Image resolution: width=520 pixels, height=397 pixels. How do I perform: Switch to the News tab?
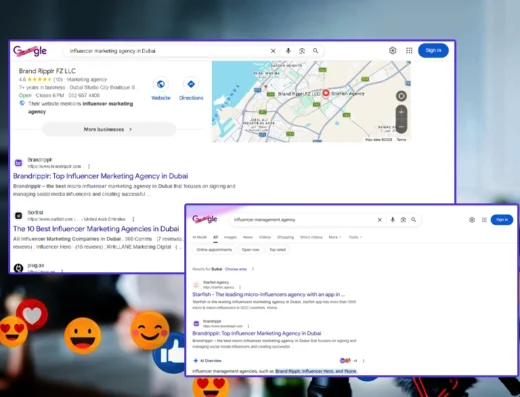click(248, 237)
